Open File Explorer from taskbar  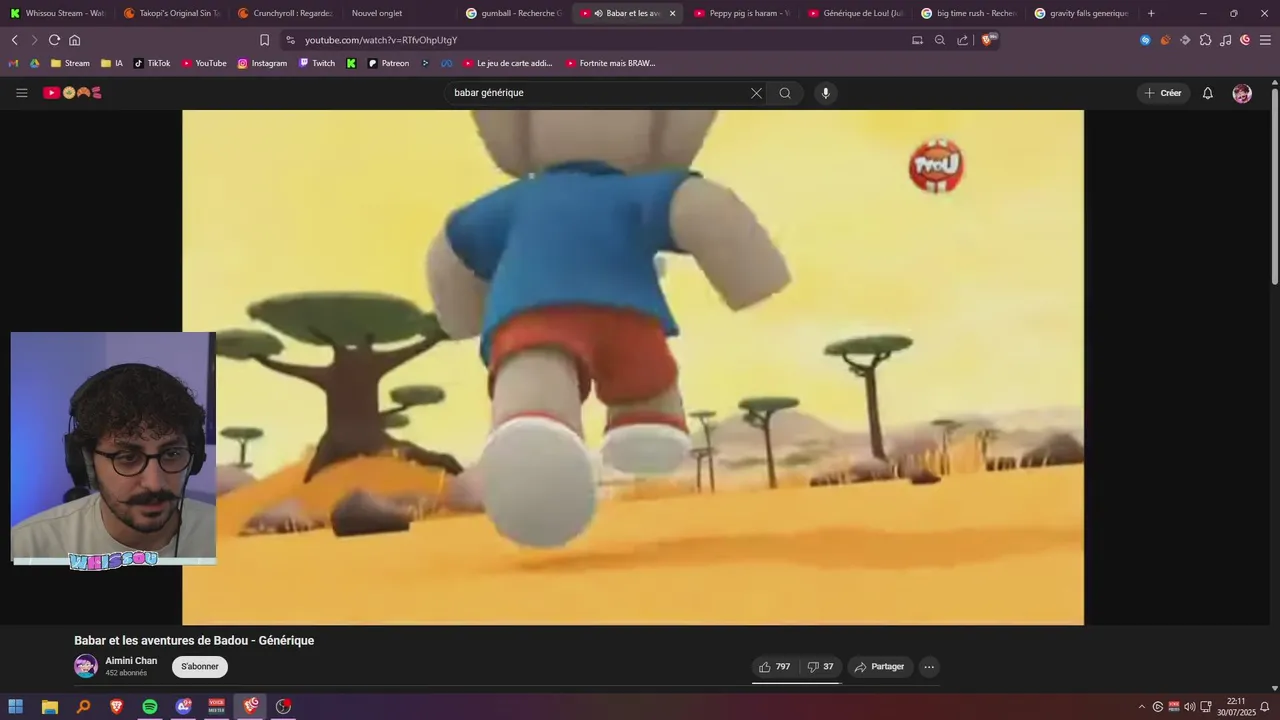pos(49,706)
